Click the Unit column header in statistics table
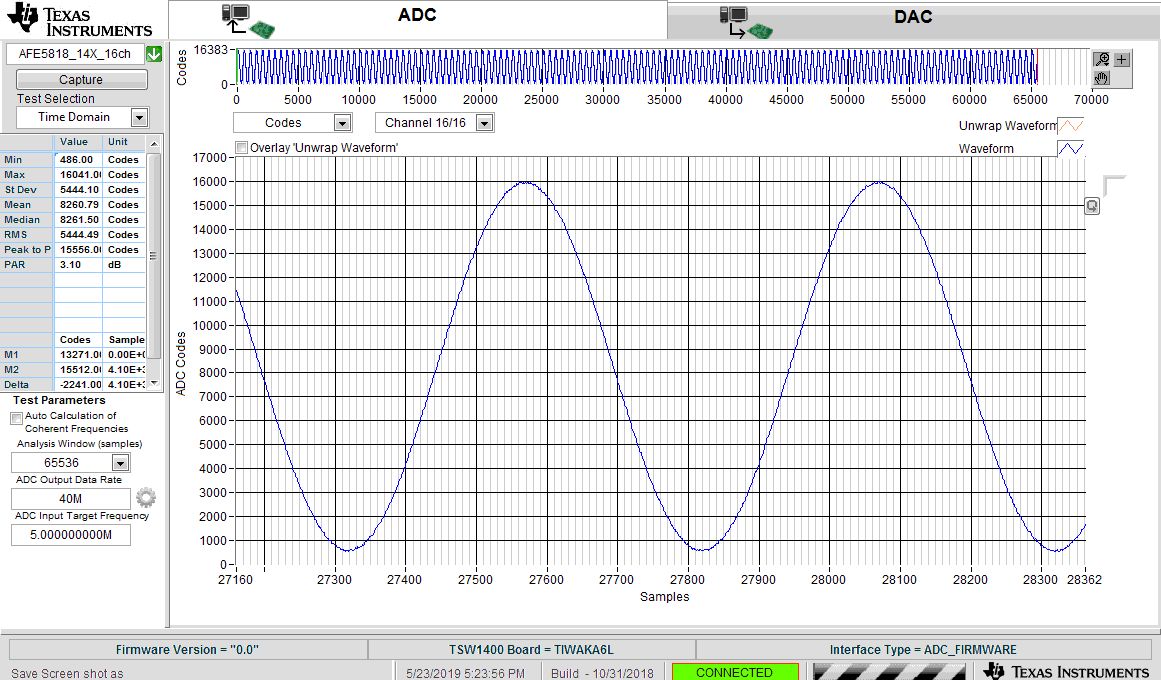 pos(118,141)
